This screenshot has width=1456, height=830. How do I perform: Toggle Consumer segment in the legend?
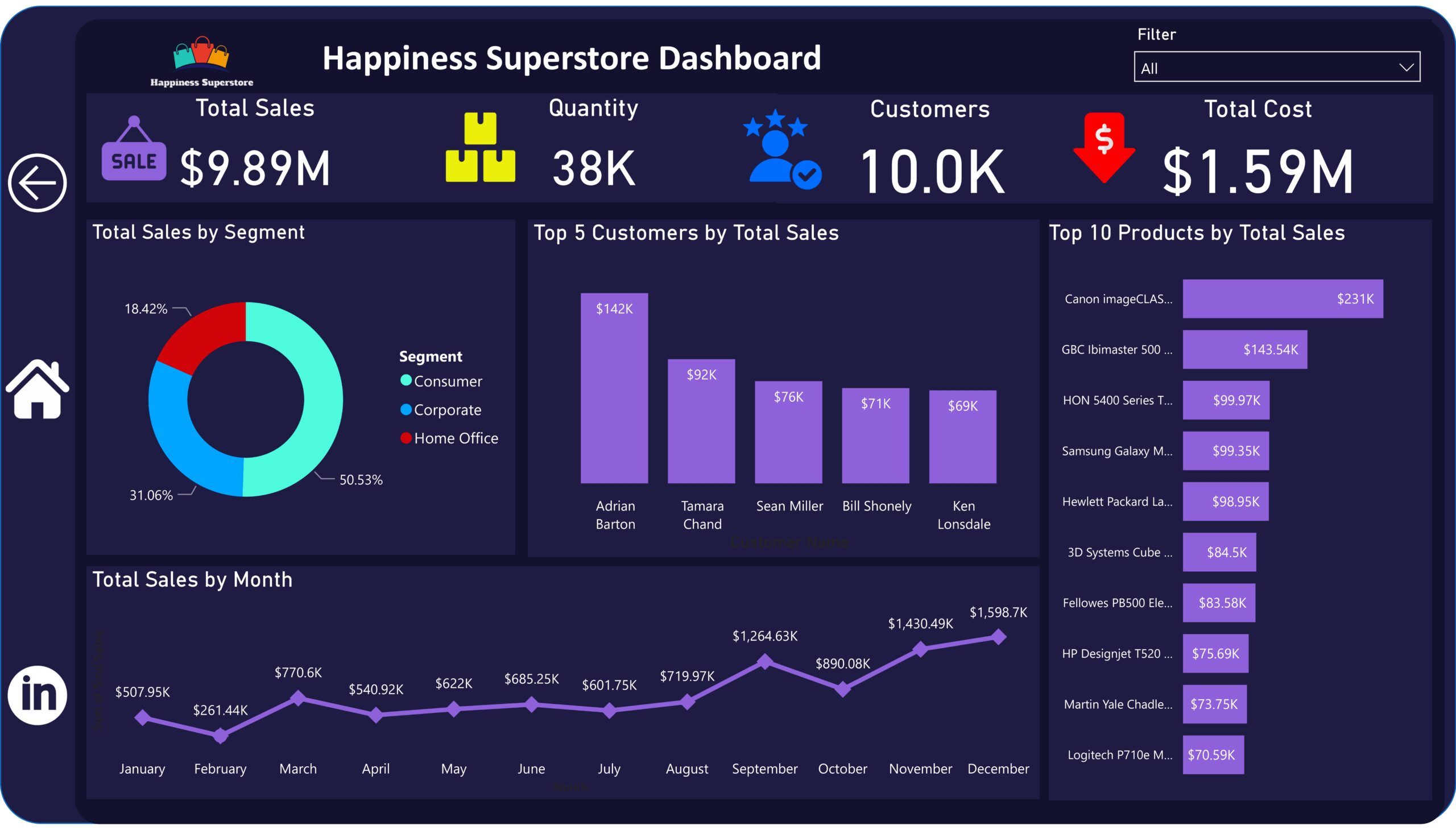click(x=441, y=381)
